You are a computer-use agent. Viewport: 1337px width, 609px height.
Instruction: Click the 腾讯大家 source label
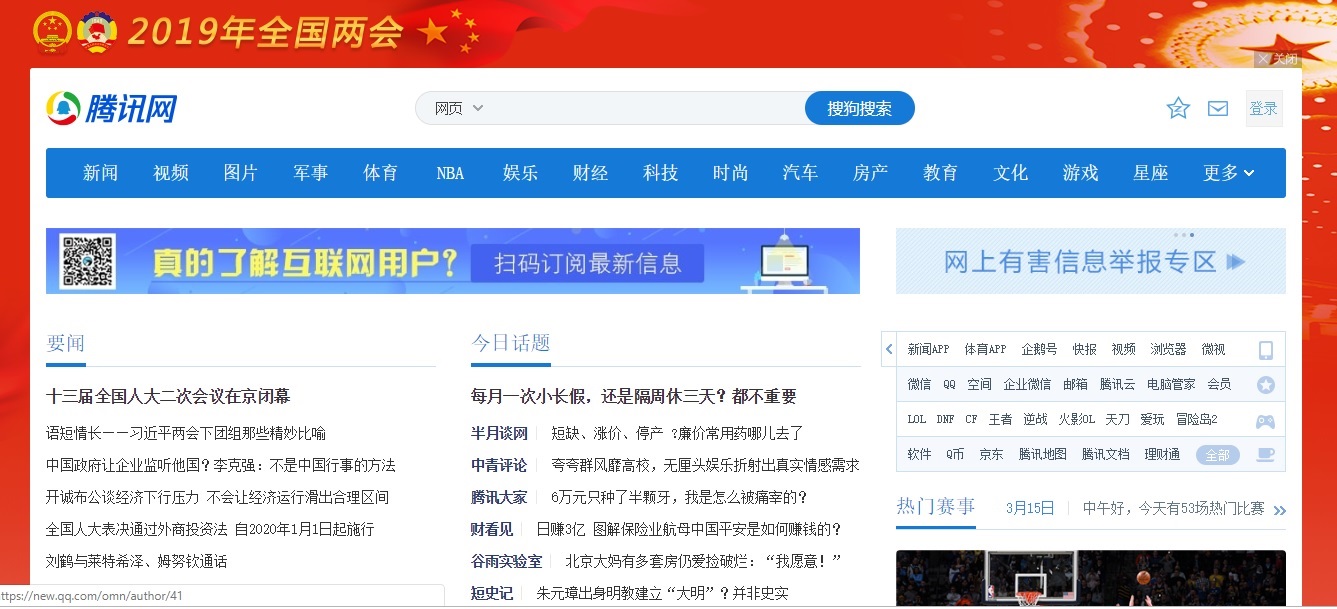pos(499,497)
